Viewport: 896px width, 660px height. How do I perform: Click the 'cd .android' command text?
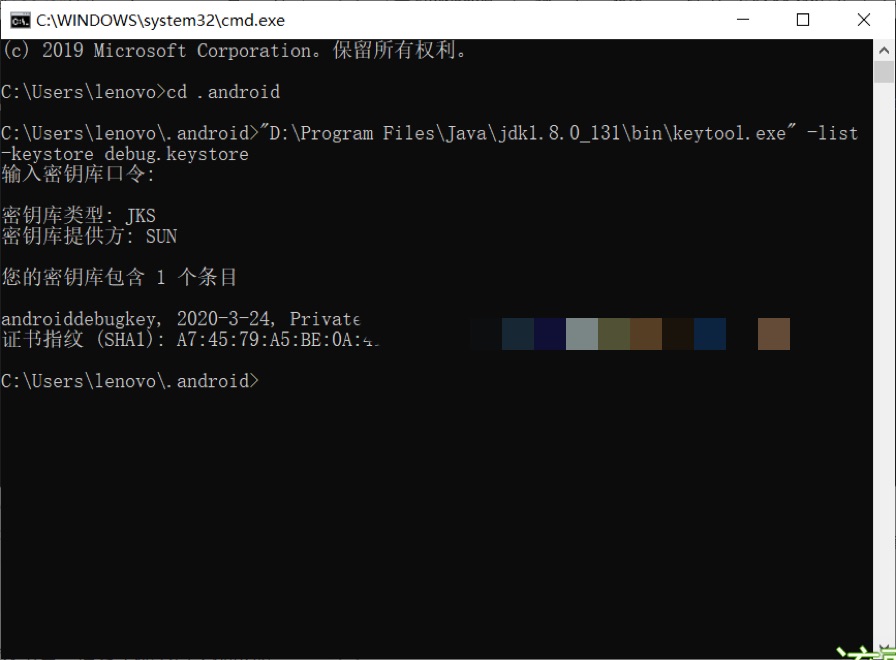pyautogui.click(x=223, y=92)
